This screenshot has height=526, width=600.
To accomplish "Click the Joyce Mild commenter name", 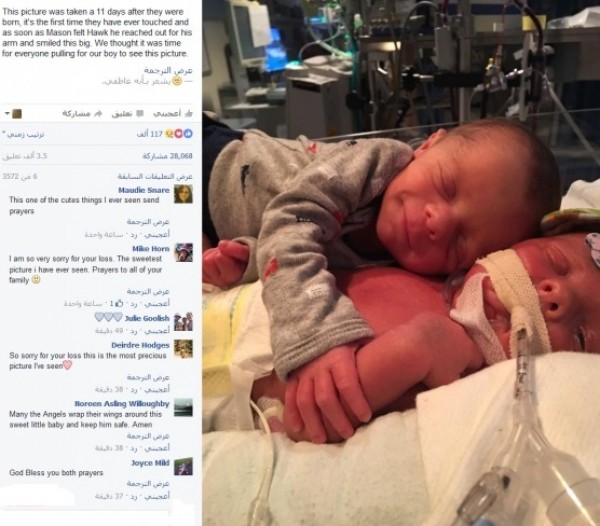I will (150, 463).
